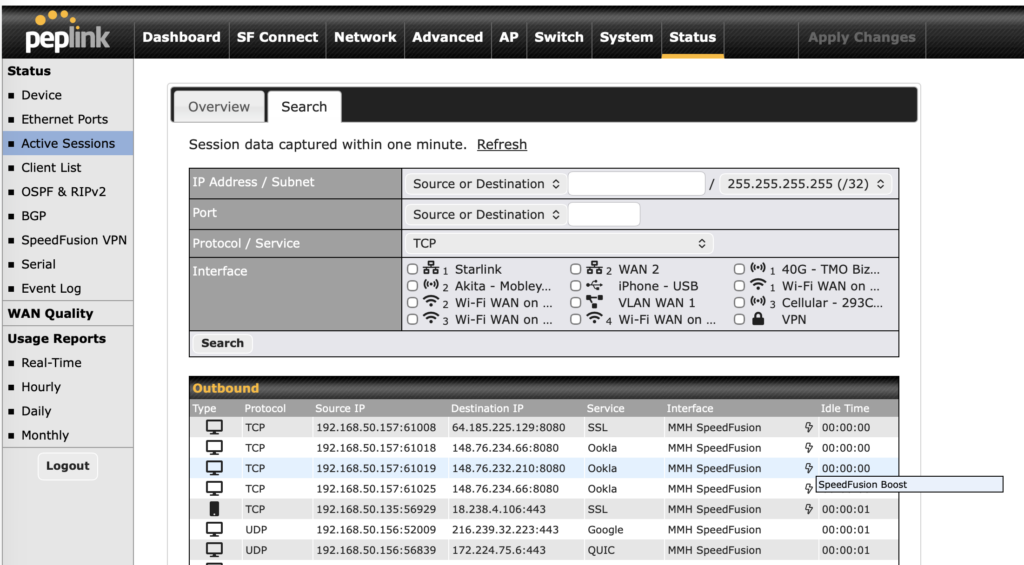Check the Wi-Fi WAN 4 checkbox
The width and height of the screenshot is (1024, 565).
tap(575, 319)
